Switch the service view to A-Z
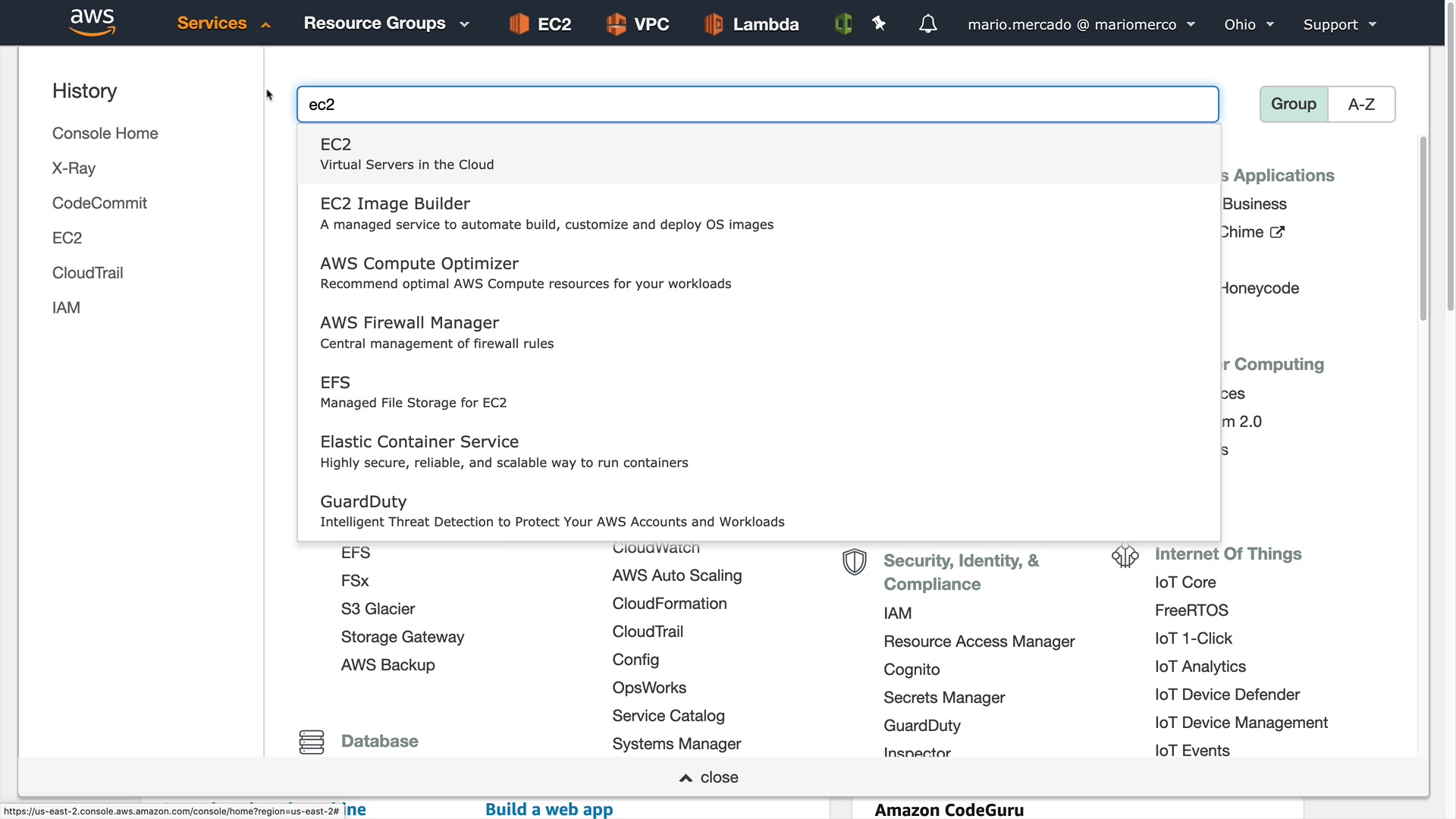This screenshot has width=1456, height=819. coord(1361,105)
